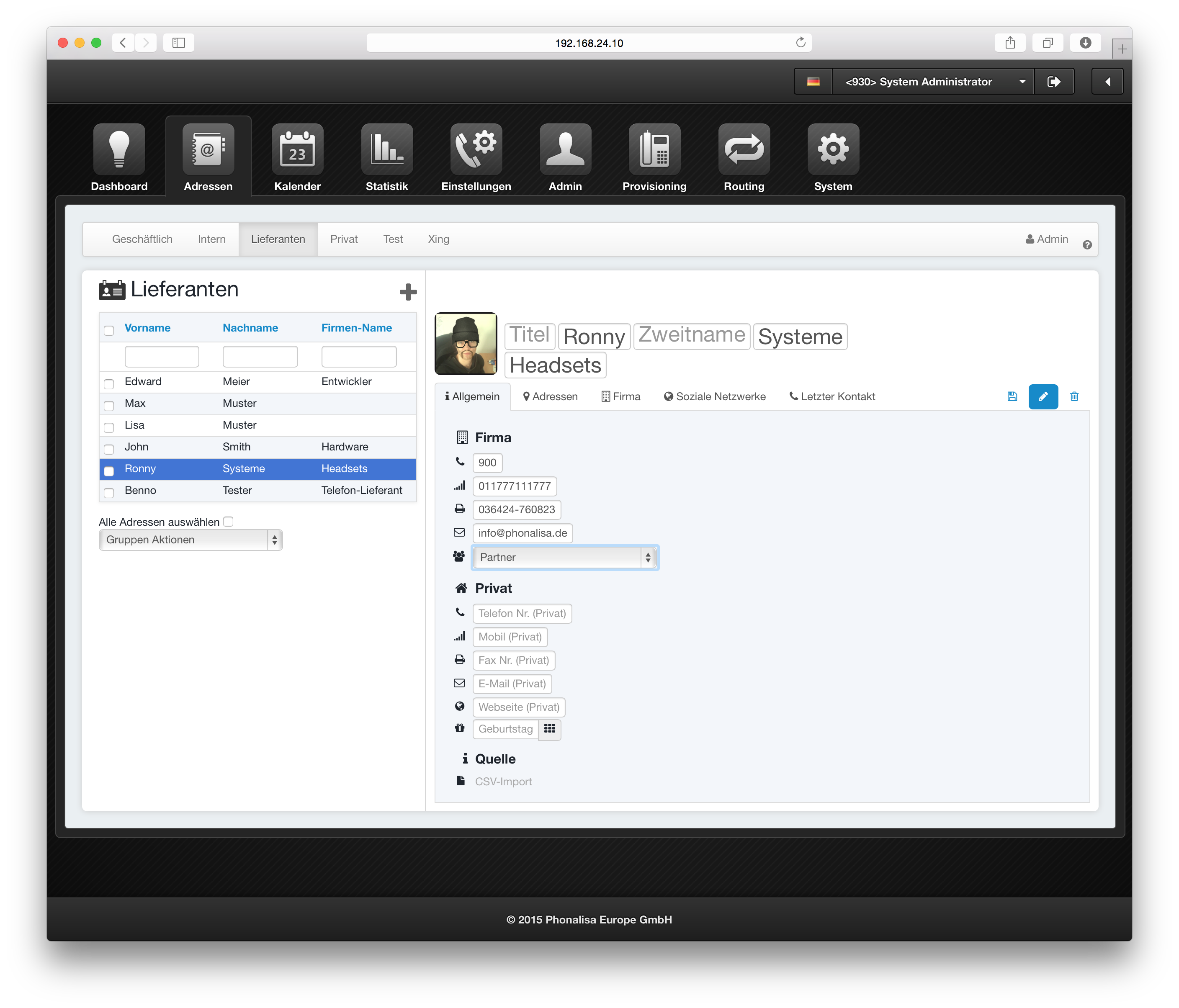Open the Admin user icon
Image resolution: width=1179 pixels, height=1008 pixels.
(566, 149)
